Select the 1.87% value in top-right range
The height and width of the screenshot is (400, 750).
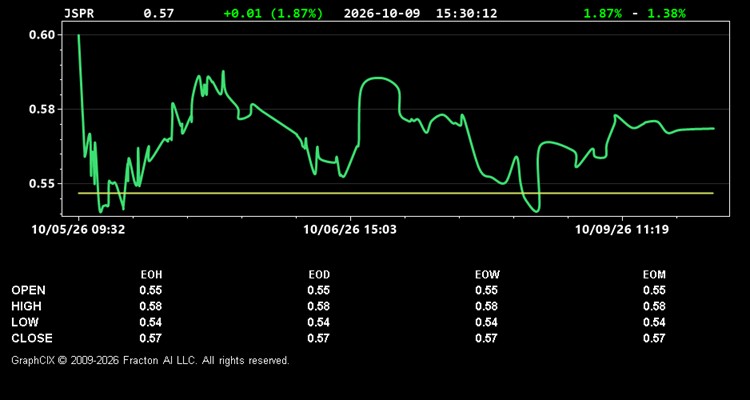(x=603, y=13)
